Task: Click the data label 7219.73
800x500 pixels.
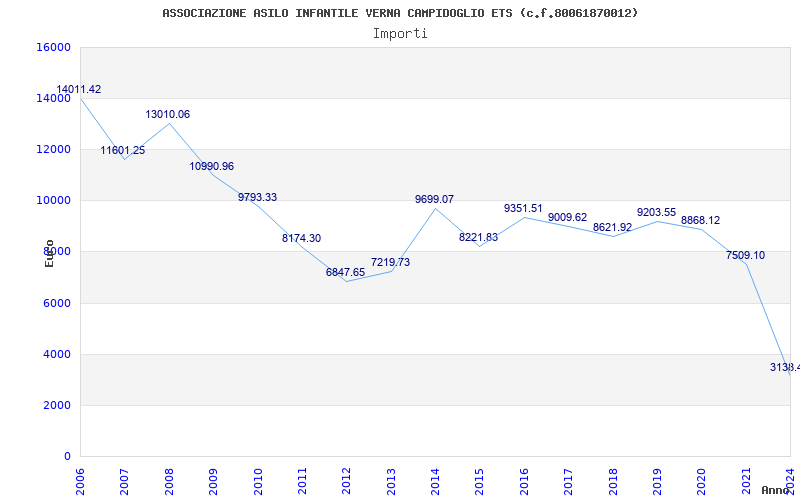Action: click(390, 262)
